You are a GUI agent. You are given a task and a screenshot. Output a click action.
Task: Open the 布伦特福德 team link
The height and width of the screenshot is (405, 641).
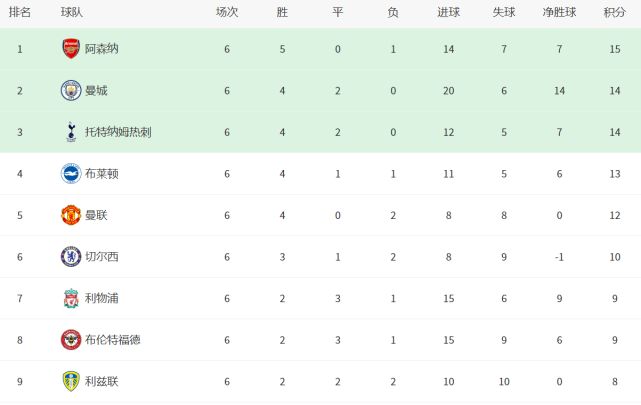[x=112, y=340]
